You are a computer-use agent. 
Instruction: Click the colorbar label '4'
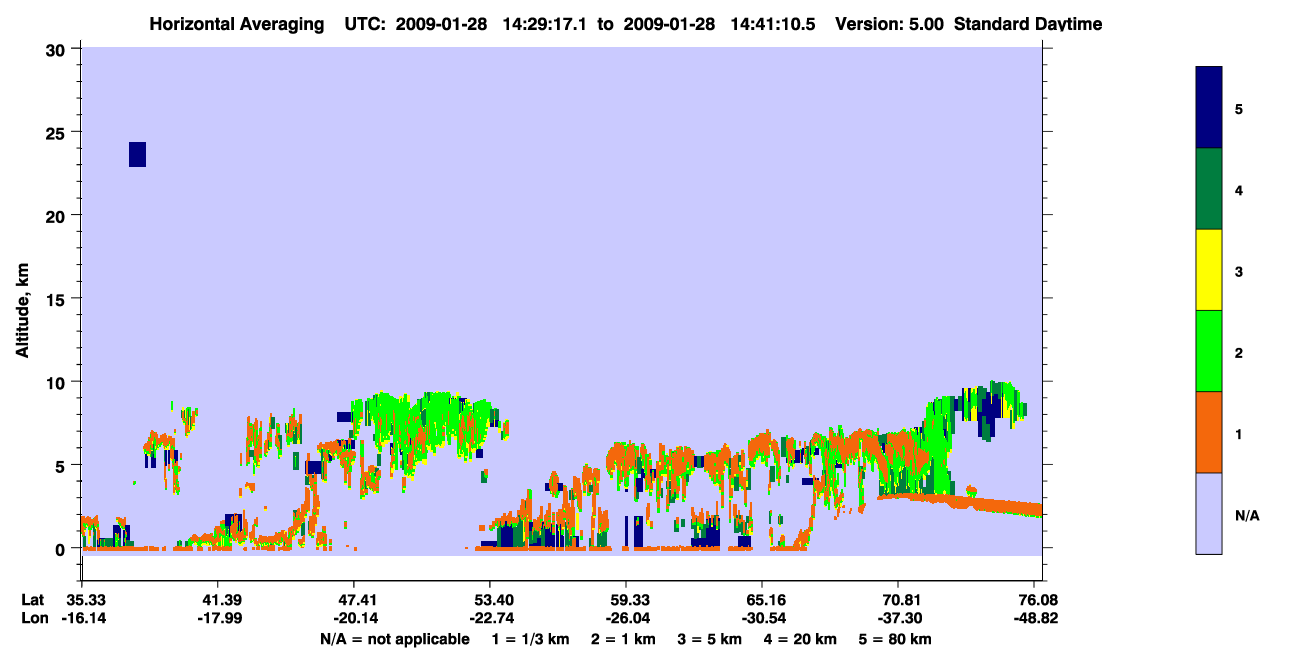(x=1239, y=189)
